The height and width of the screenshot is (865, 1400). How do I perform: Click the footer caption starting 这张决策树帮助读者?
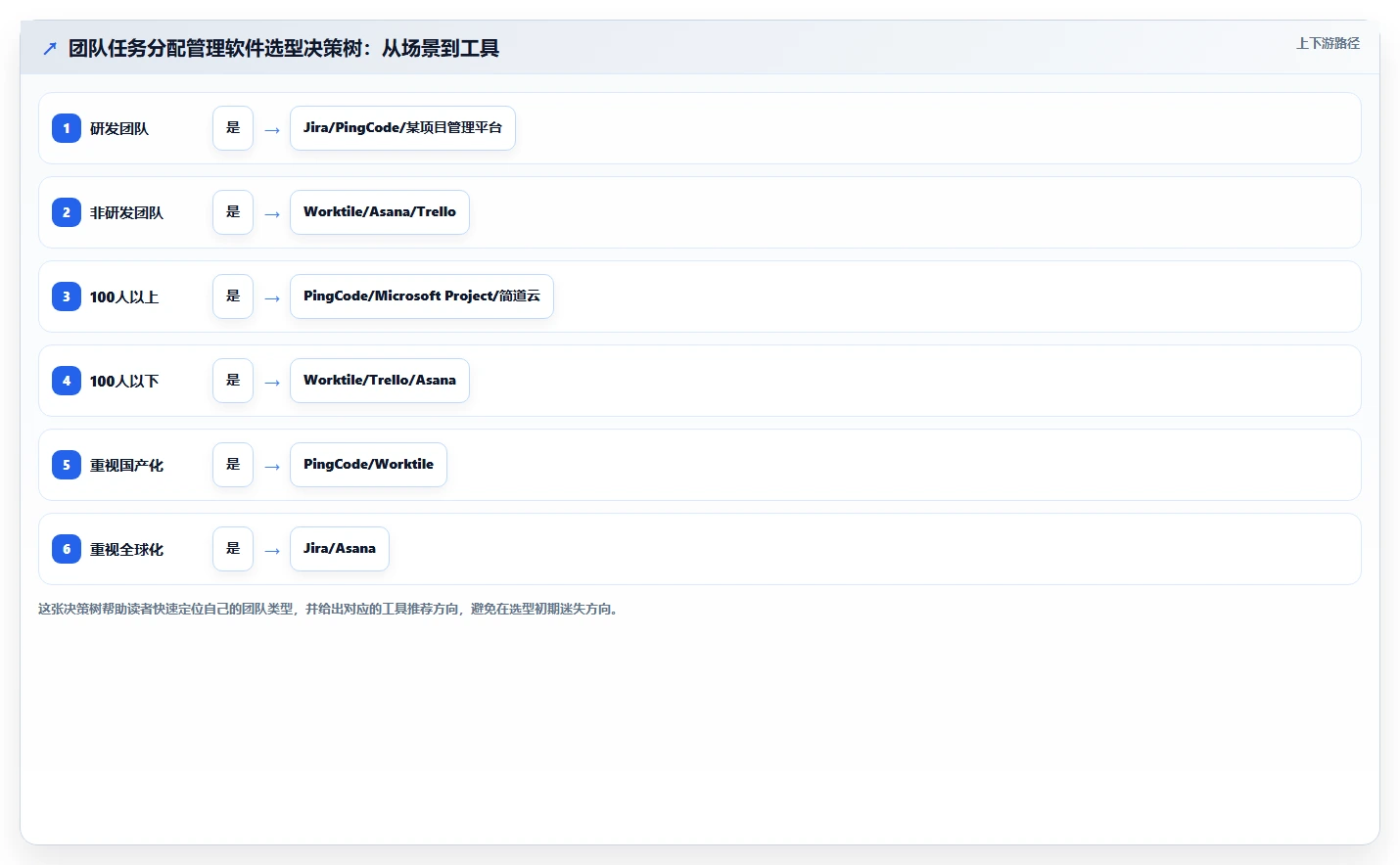329,609
